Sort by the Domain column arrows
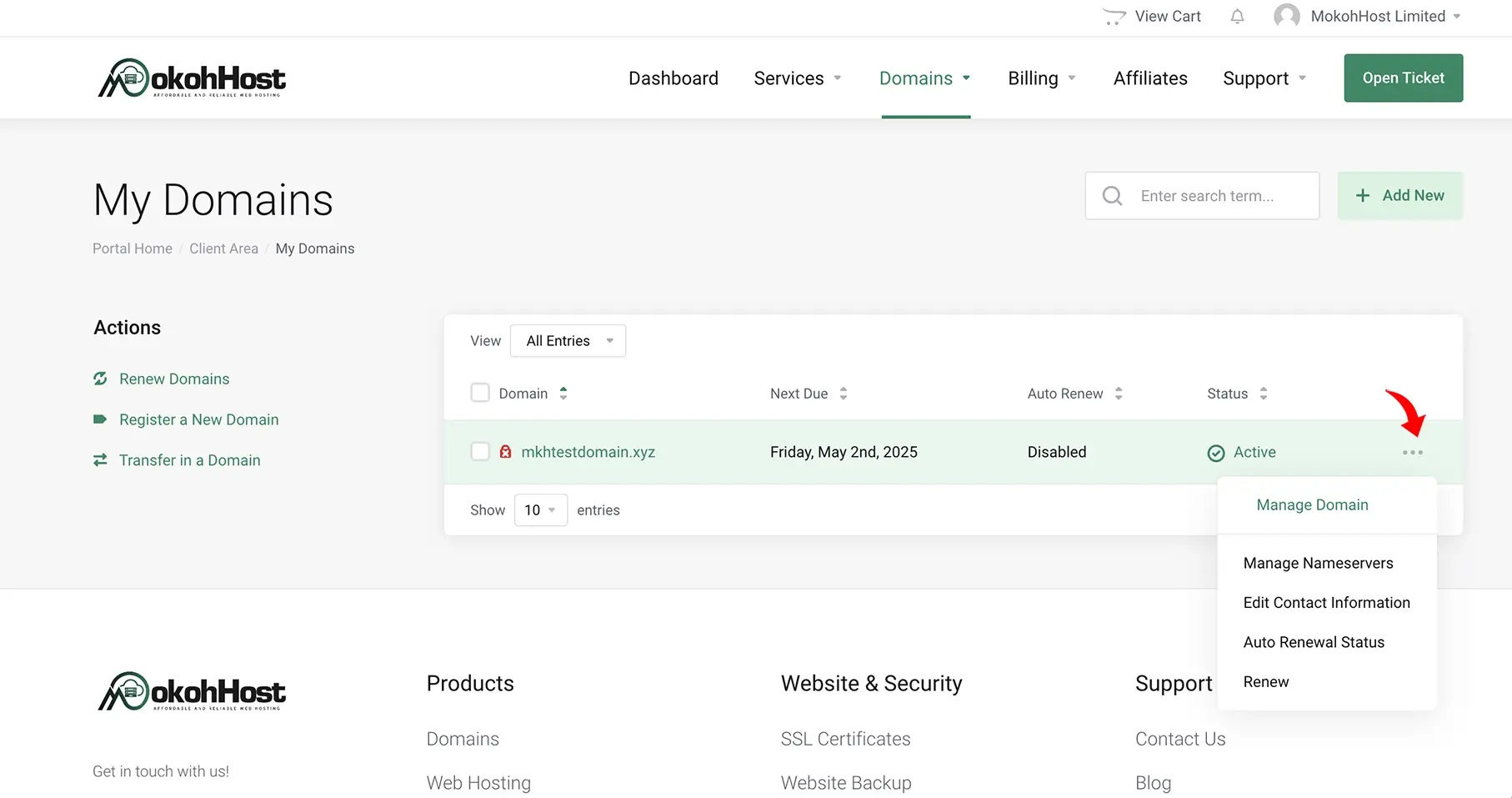 point(563,394)
